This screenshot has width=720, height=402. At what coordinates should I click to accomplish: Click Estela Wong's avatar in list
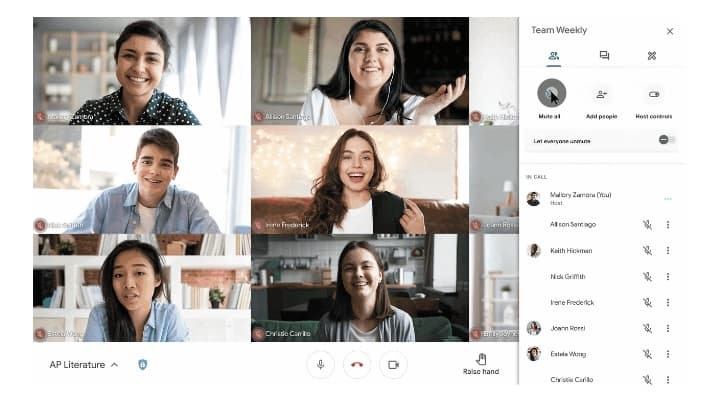(534, 354)
